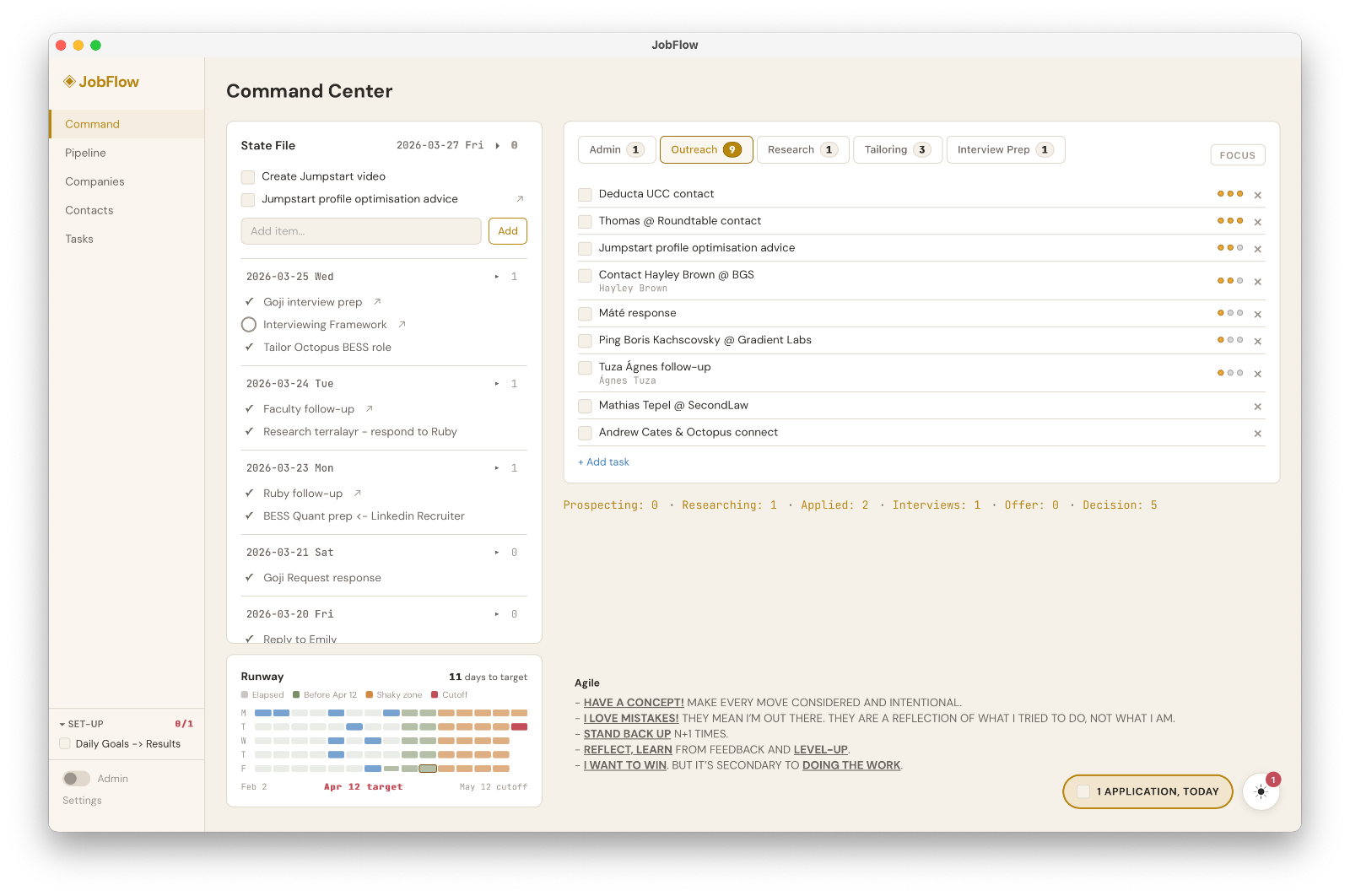Viewport: 1350px width, 896px height.
Task: Collapse the SET-UP section
Action: point(62,725)
